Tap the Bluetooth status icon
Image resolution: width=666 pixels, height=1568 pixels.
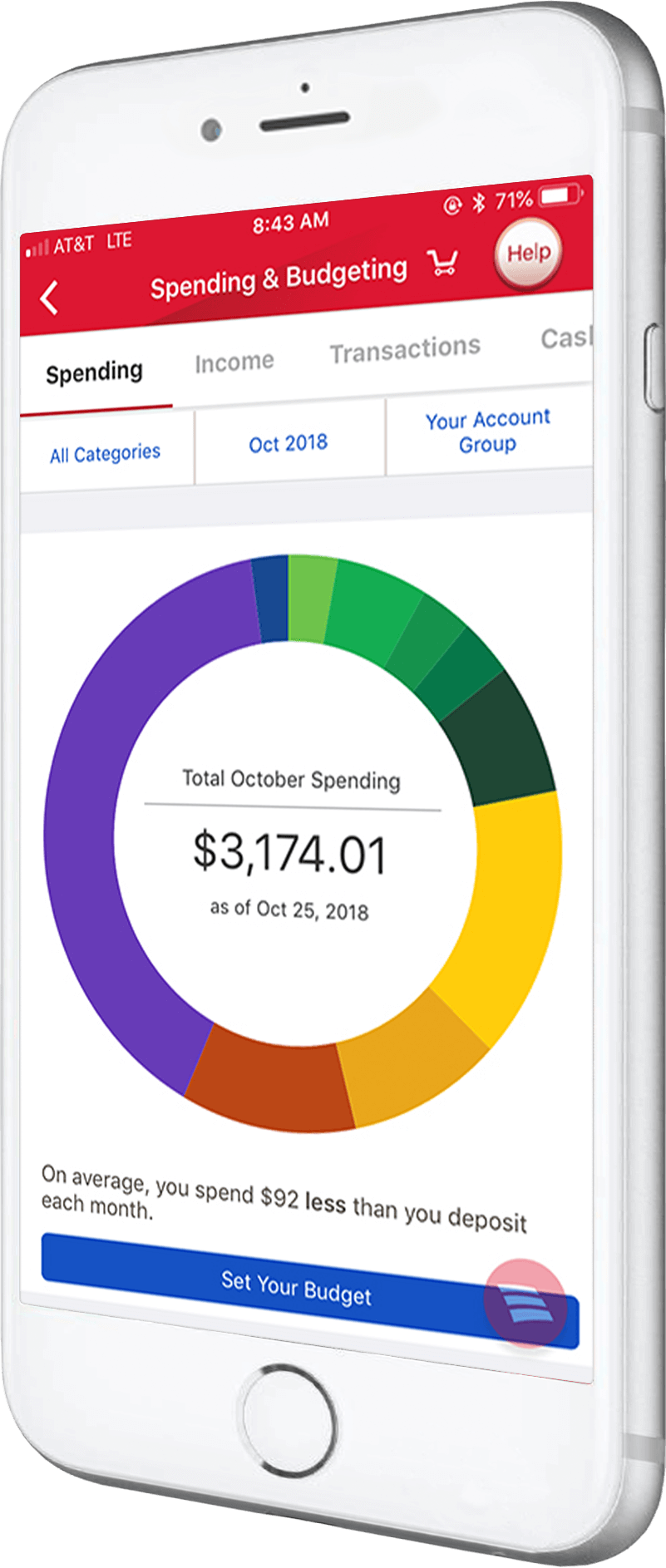478,202
